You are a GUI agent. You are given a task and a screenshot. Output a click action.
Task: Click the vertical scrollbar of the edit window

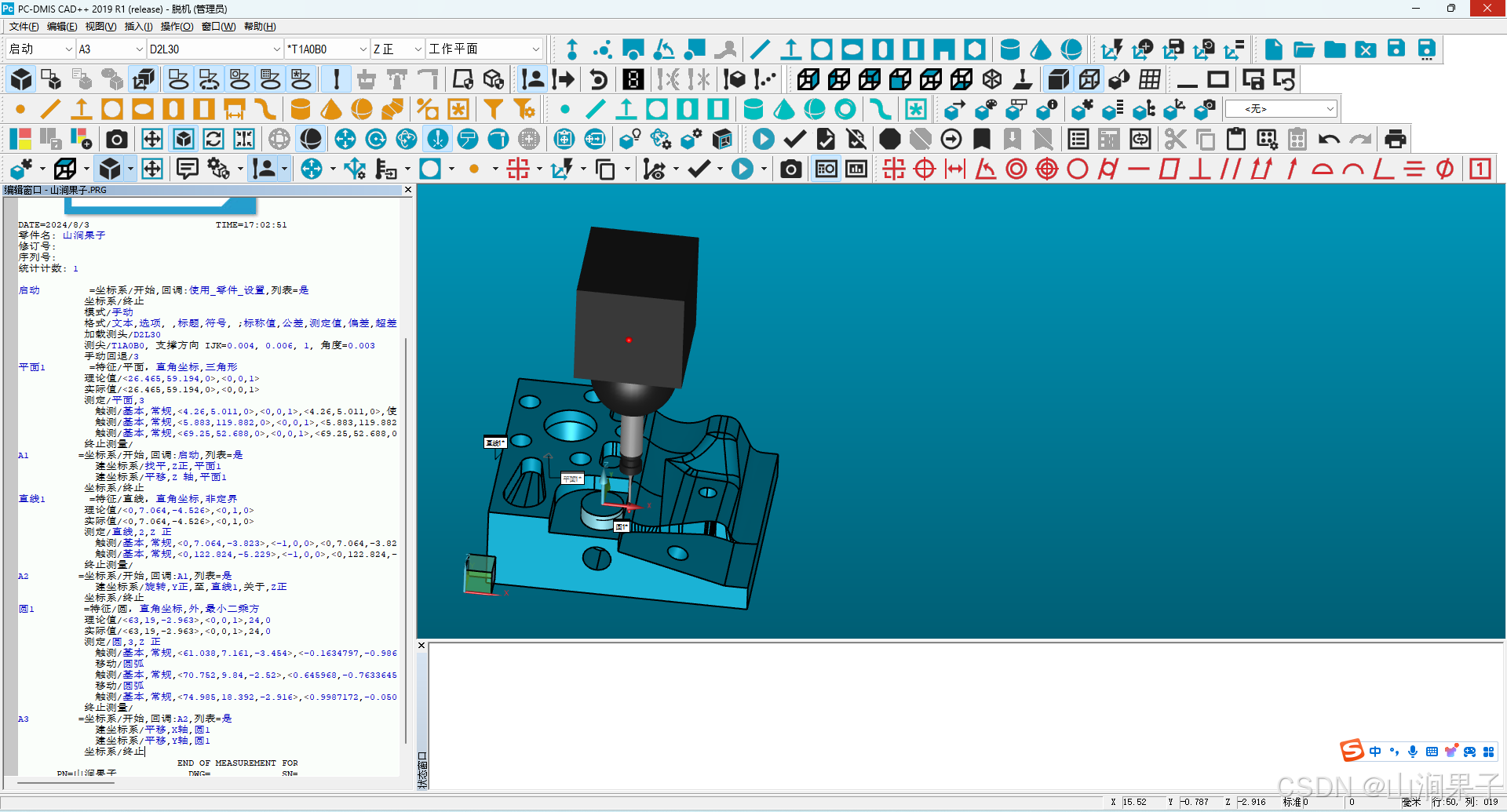point(407,541)
